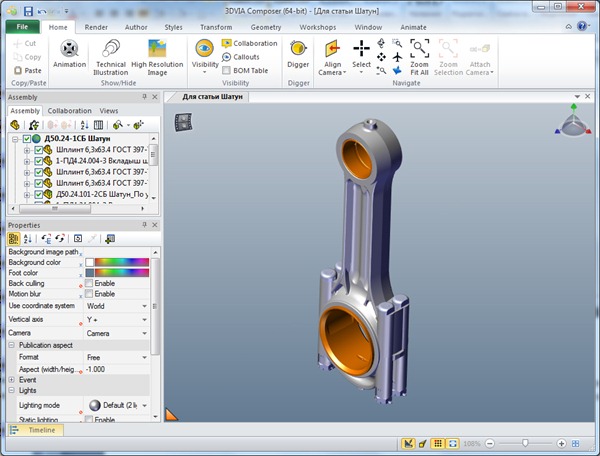Open the Use coordinate system dropdown
600x456 pixels.
[x=144, y=306]
